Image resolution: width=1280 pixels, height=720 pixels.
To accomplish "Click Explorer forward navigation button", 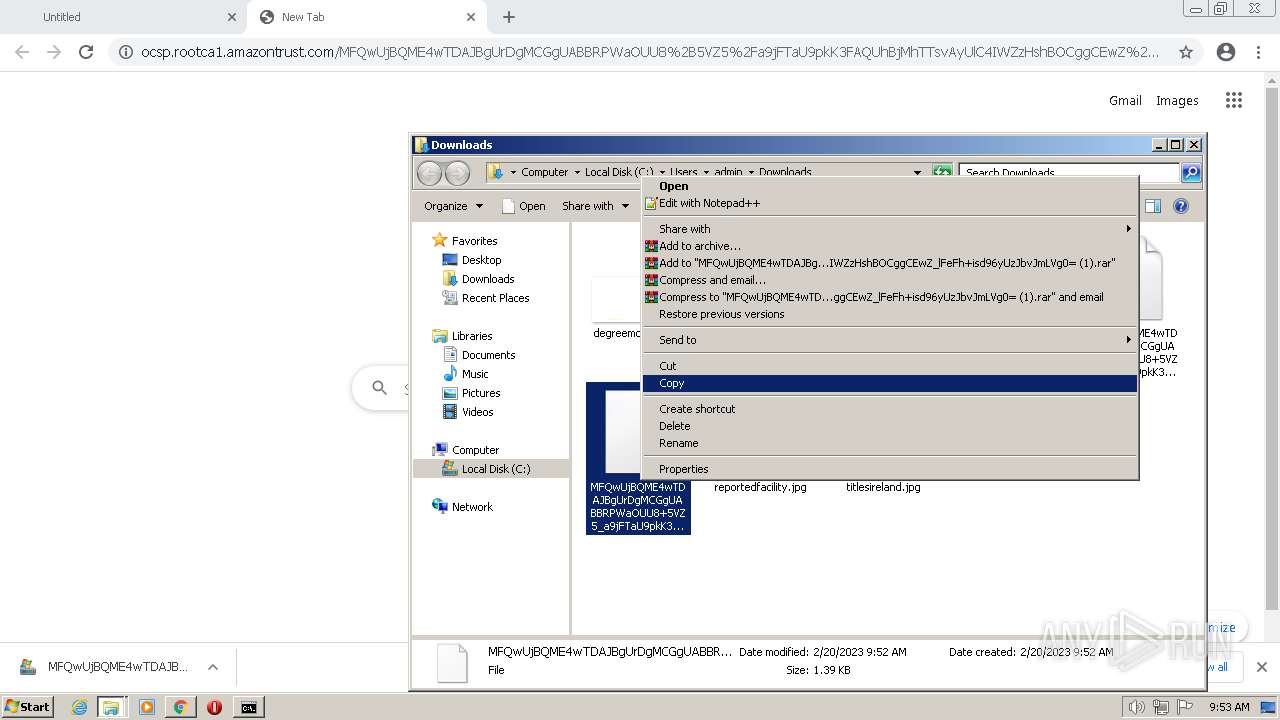I will pos(457,172).
